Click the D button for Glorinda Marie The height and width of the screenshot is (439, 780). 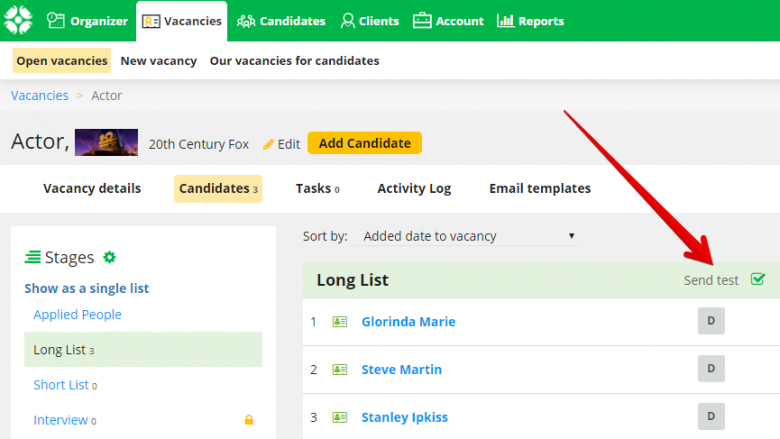coord(711,321)
